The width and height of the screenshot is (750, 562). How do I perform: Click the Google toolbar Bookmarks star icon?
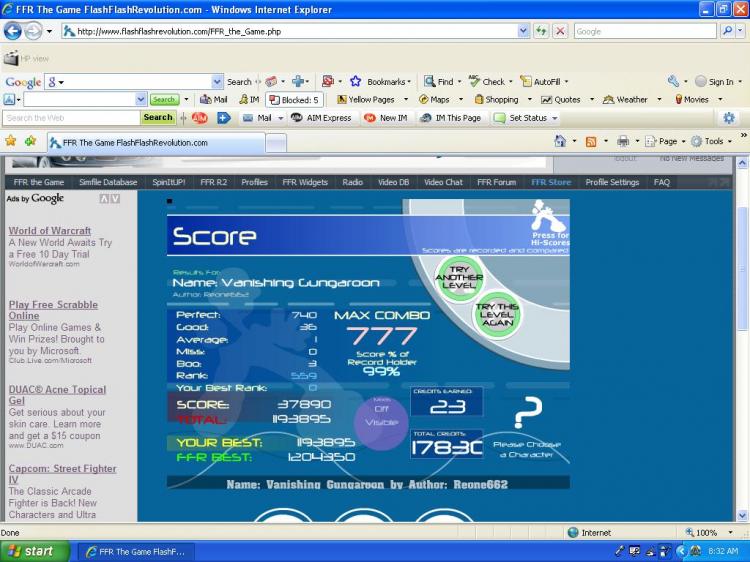355,82
